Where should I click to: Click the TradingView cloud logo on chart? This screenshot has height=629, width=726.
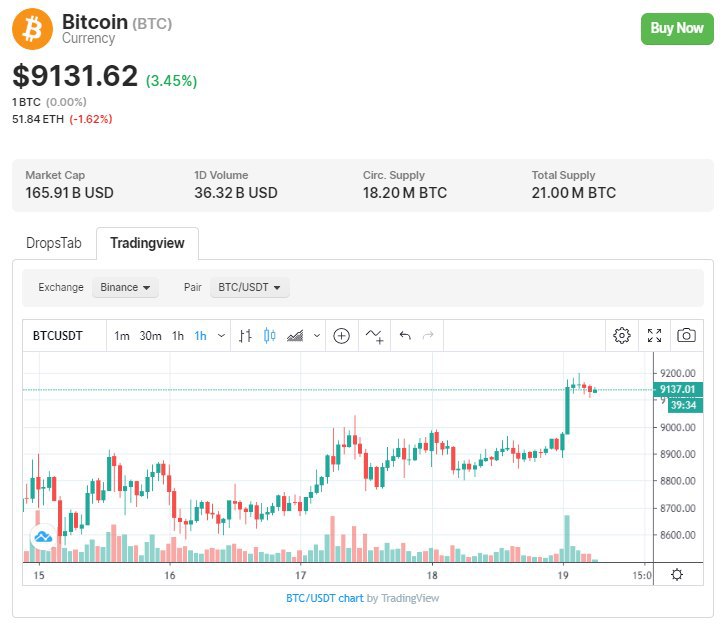pyautogui.click(x=43, y=537)
